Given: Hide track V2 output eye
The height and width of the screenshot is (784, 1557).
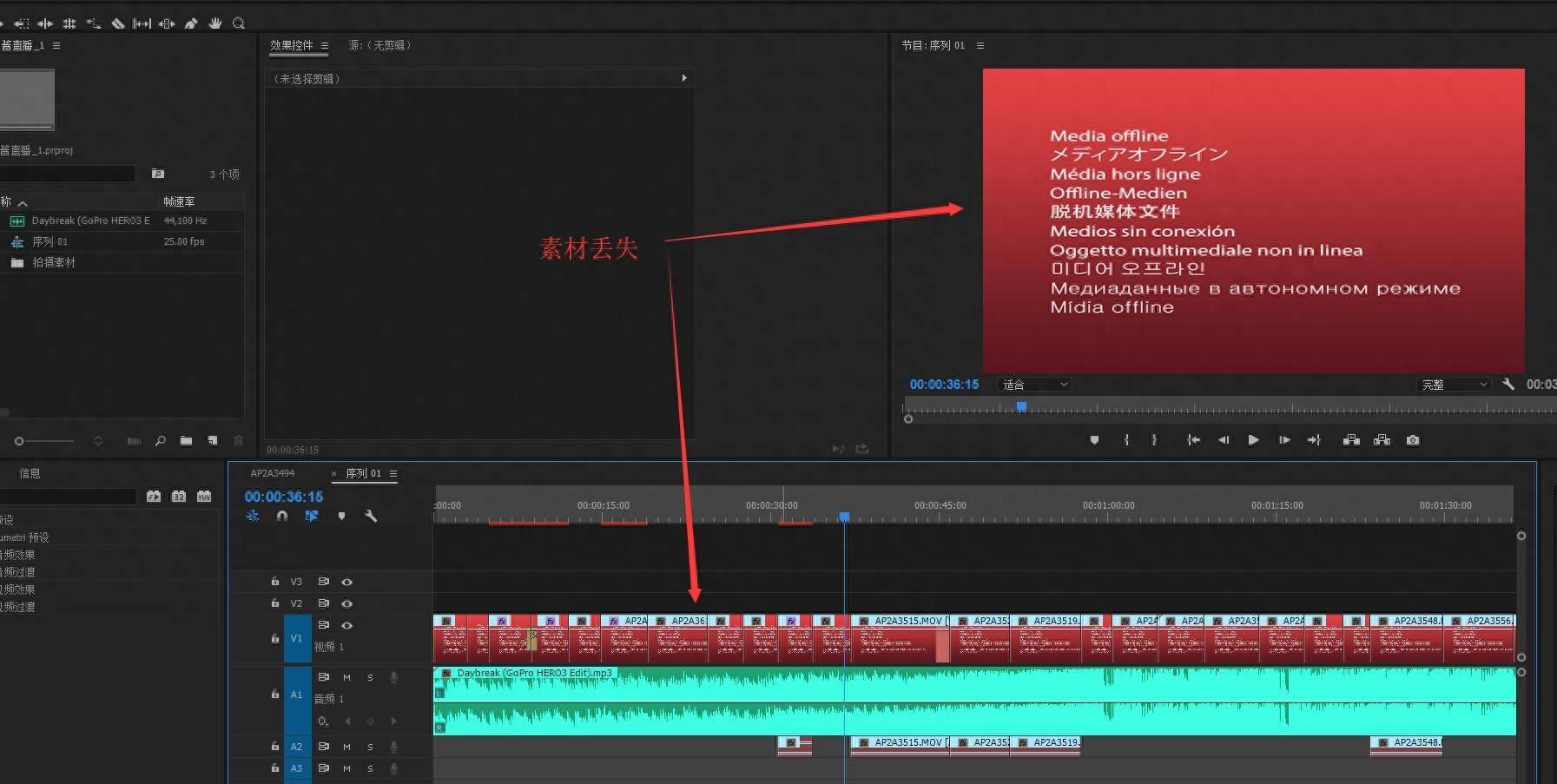Looking at the screenshot, I should coord(346,603).
